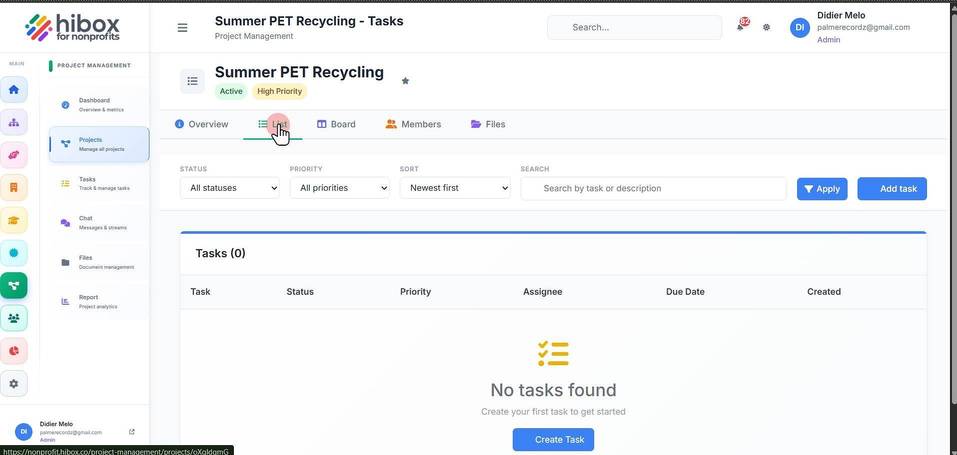Toggle the hamburger menu in header
The width and height of the screenshot is (957, 455).
(182, 28)
